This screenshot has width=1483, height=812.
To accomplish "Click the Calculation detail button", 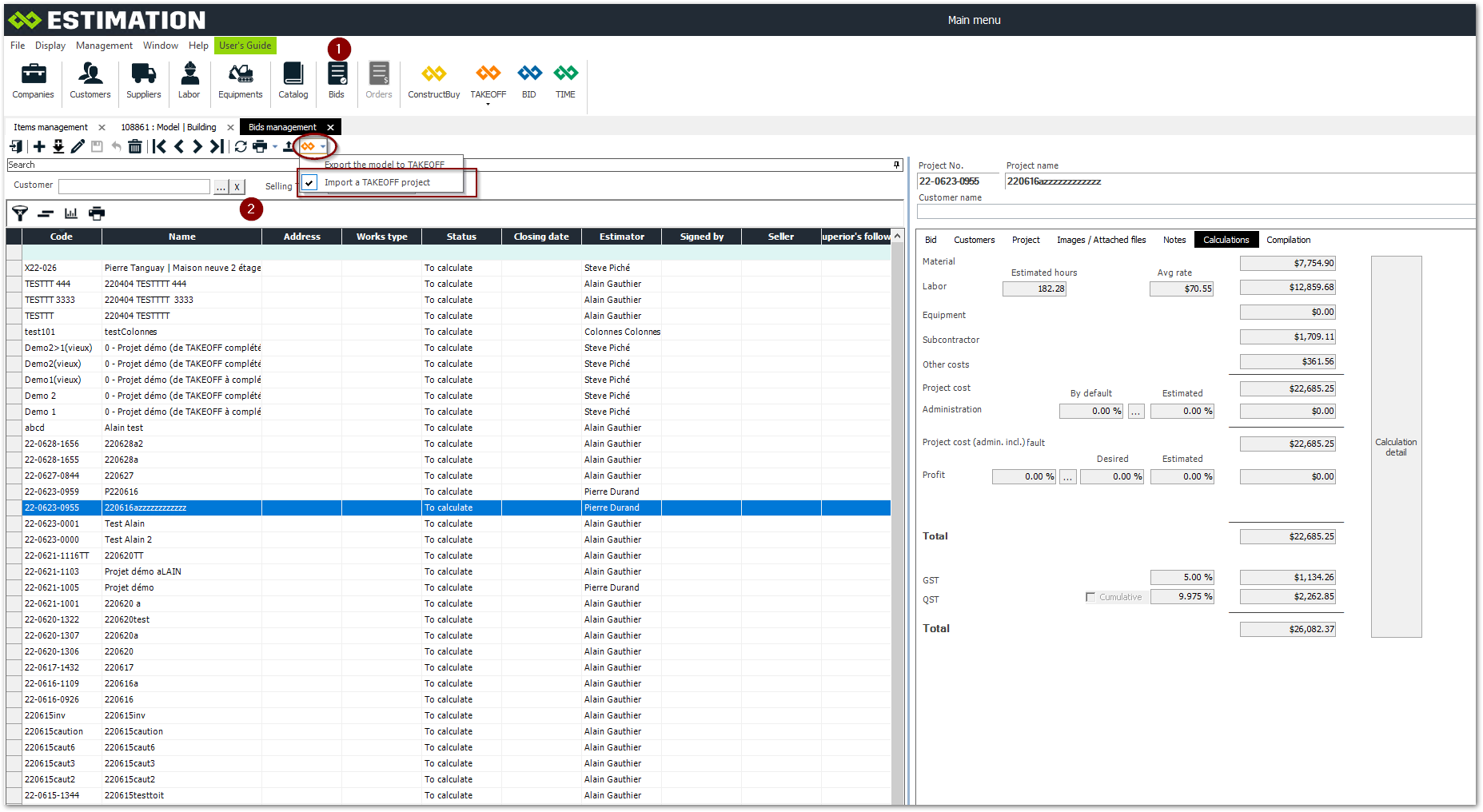I will click(1396, 447).
